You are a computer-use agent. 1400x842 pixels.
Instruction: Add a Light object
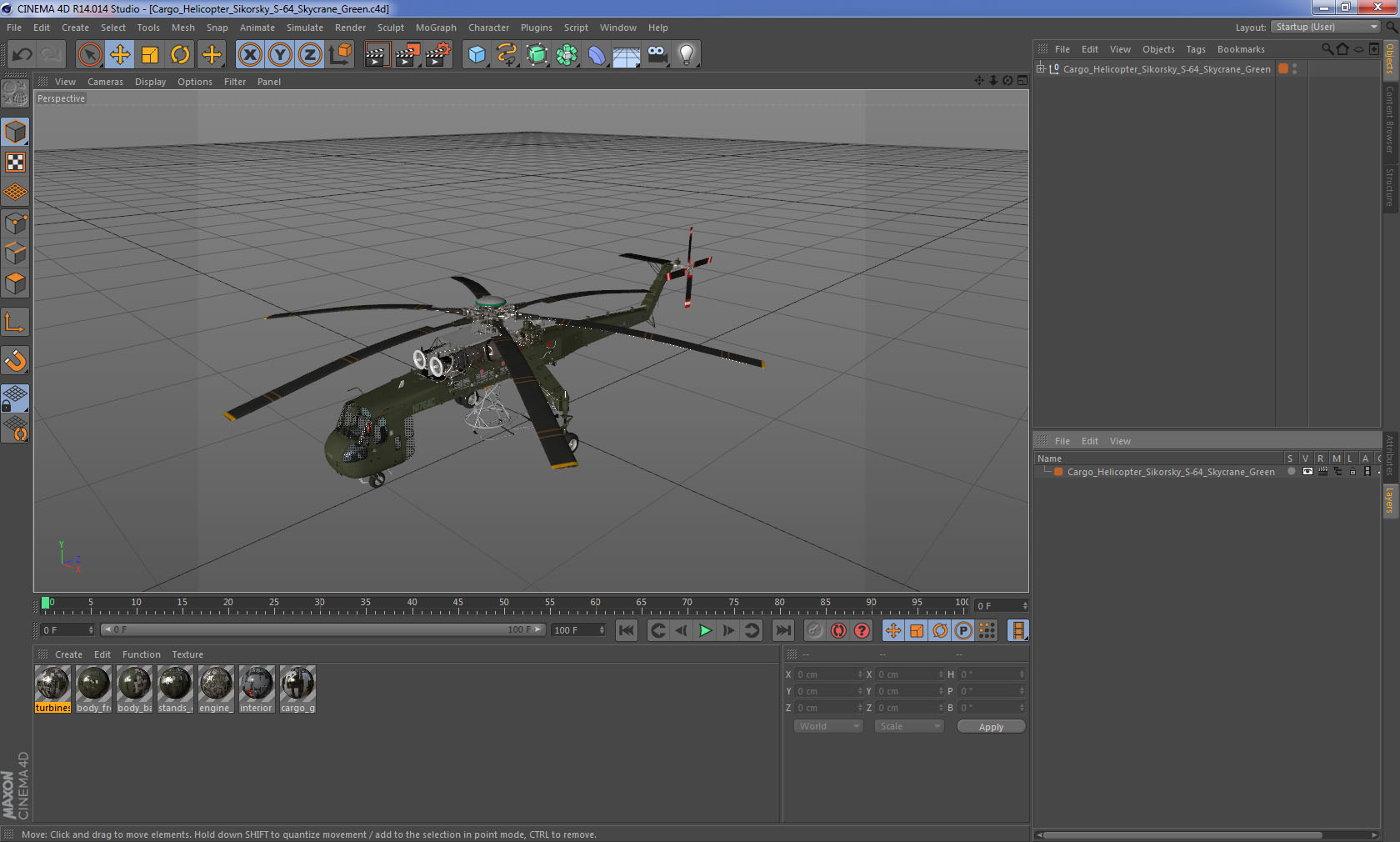click(x=687, y=55)
